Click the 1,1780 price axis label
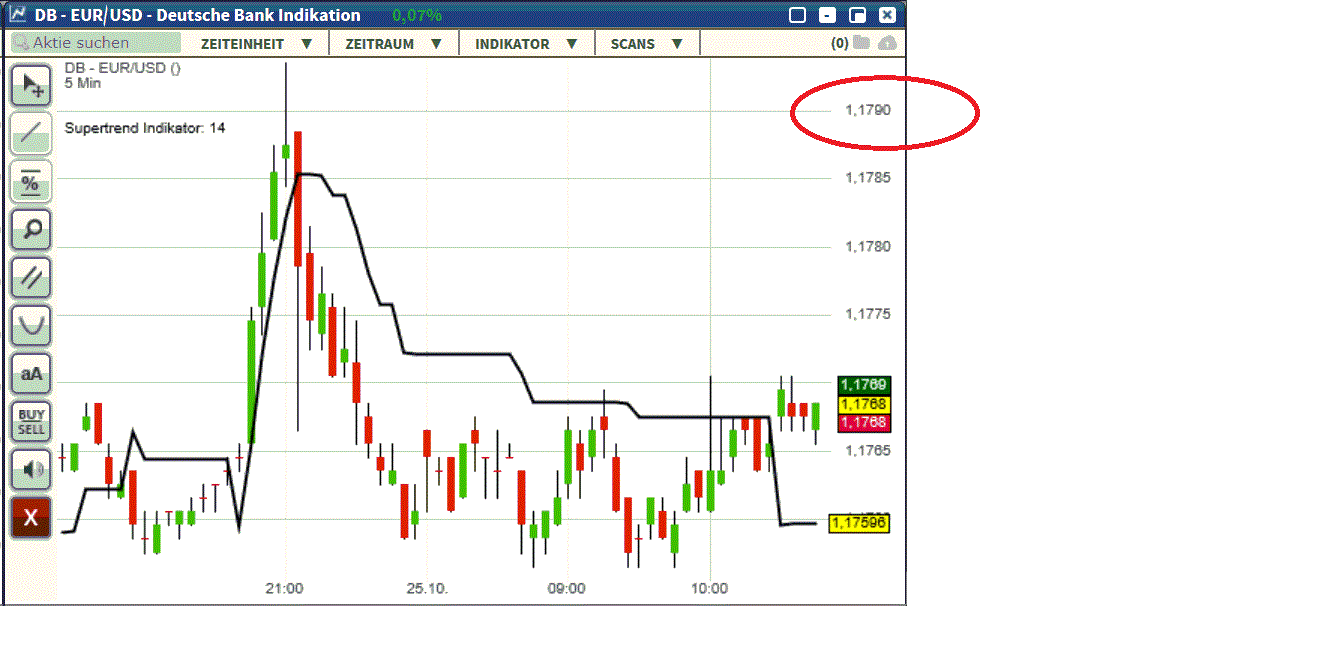 (x=866, y=246)
